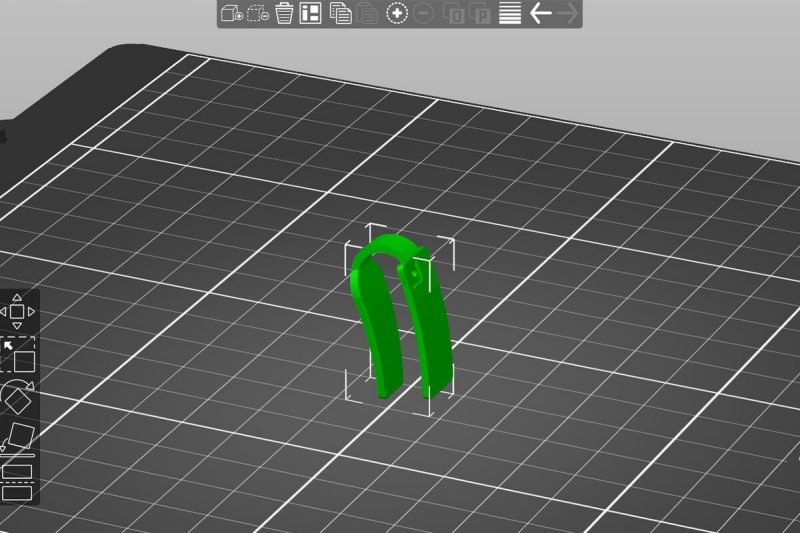Viewport: 800px width, 533px height.
Task: Click the grayed-out Paste icon
Action: [x=367, y=13]
